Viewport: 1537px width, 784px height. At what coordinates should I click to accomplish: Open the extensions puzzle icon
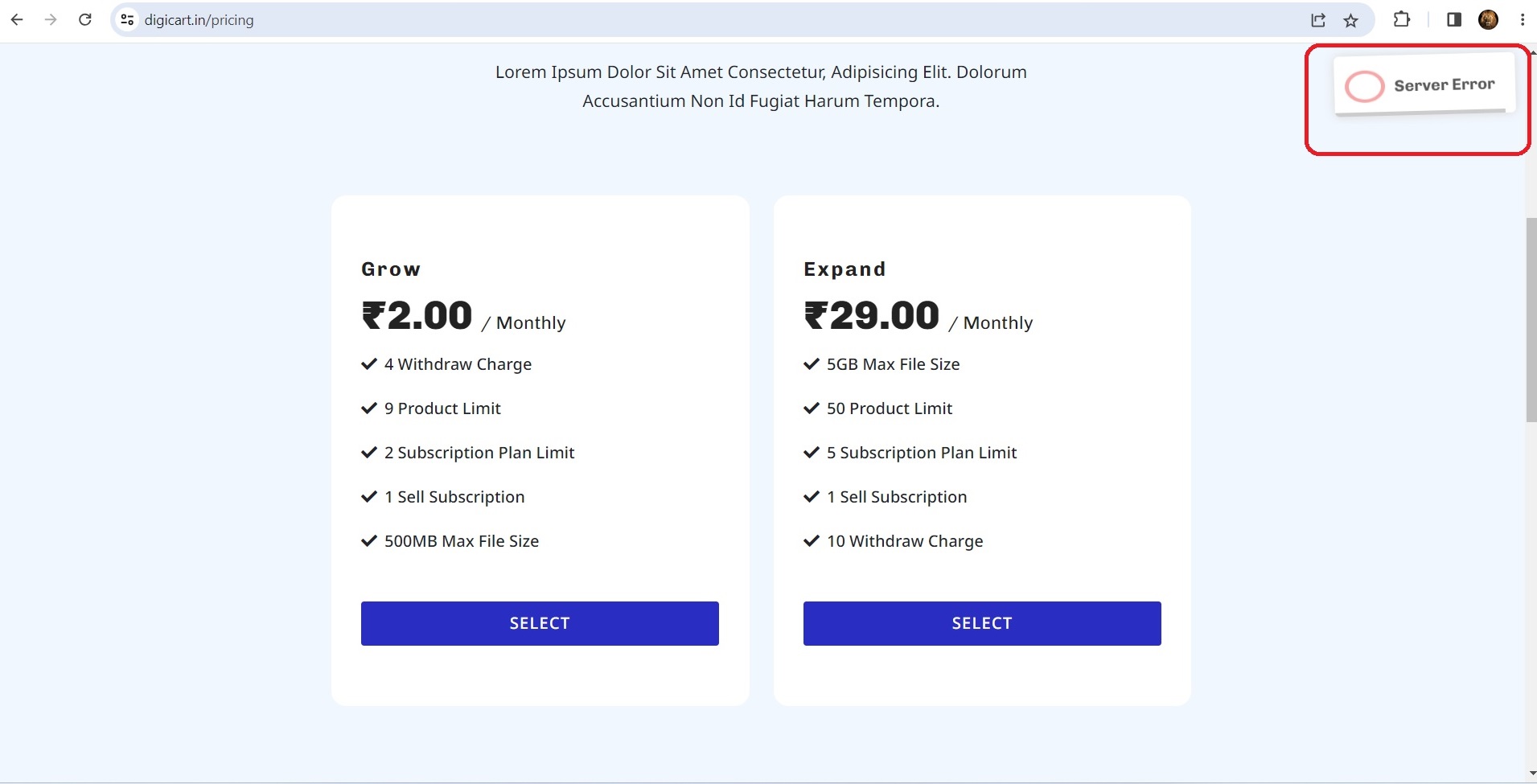pyautogui.click(x=1402, y=20)
